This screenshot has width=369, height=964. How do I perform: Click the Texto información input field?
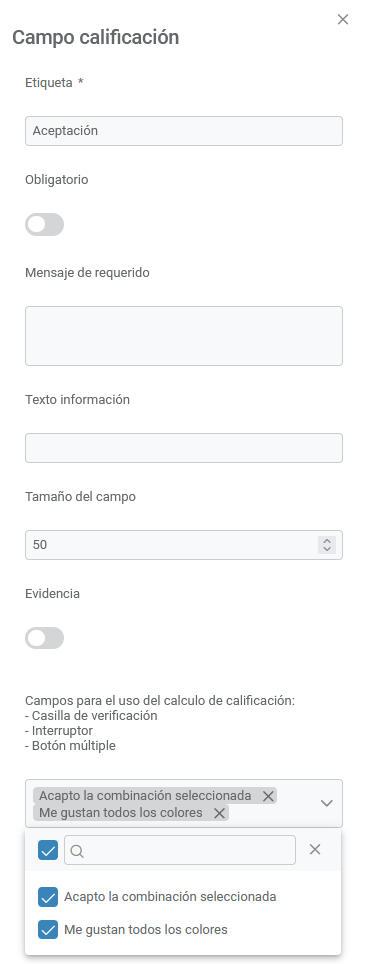[x=184, y=448]
